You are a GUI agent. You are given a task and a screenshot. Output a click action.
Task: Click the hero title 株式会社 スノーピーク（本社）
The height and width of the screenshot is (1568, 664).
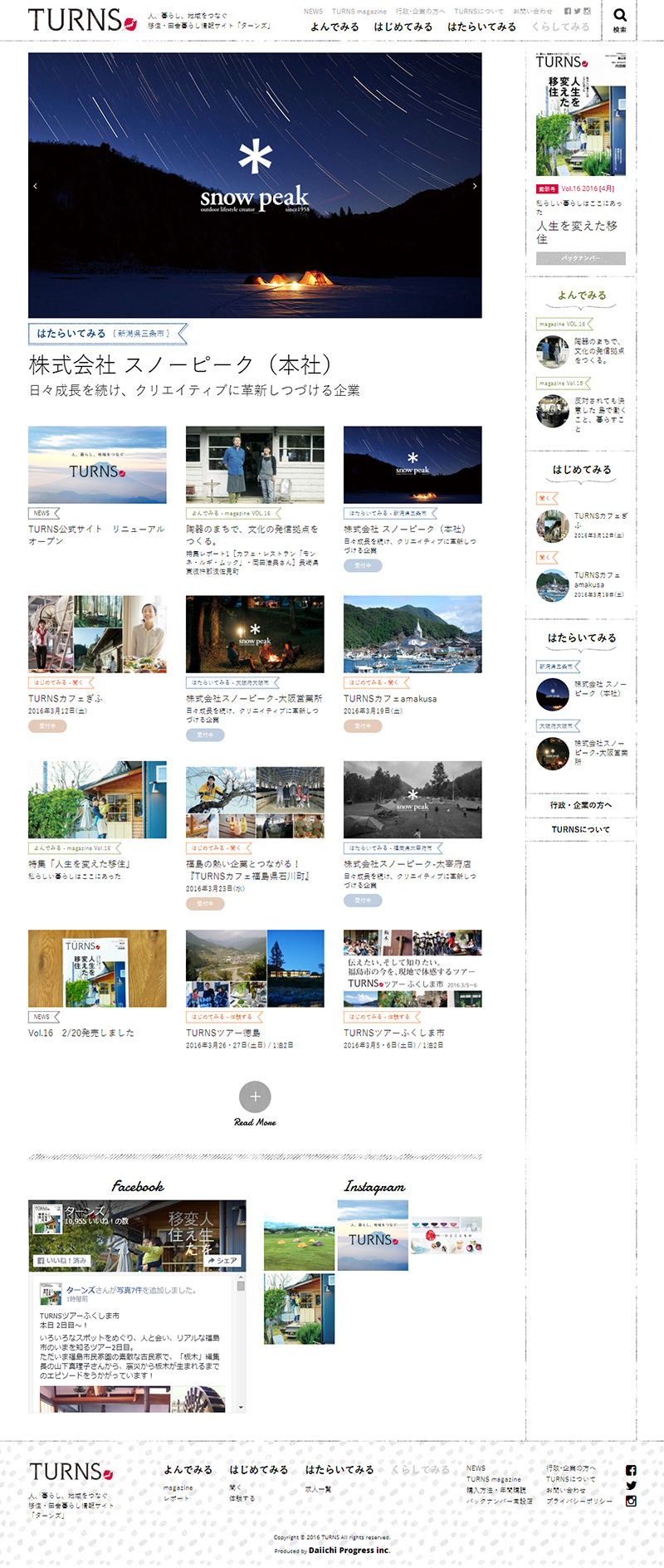(181, 364)
